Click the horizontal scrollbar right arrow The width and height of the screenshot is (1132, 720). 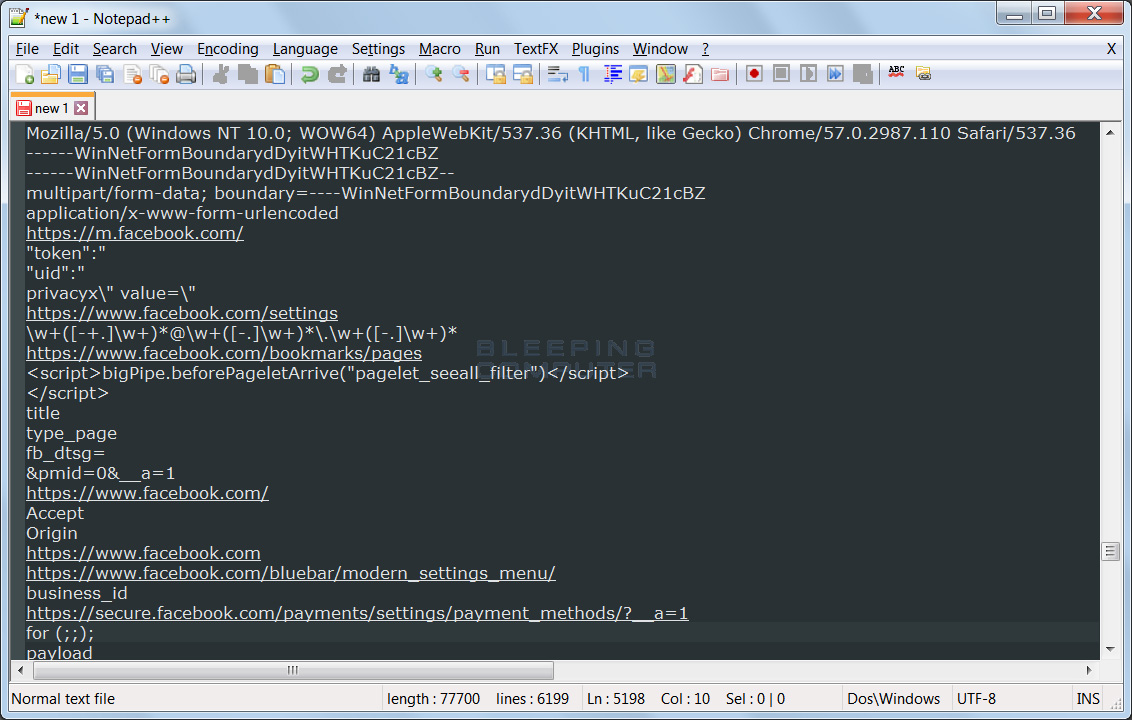point(1089,670)
